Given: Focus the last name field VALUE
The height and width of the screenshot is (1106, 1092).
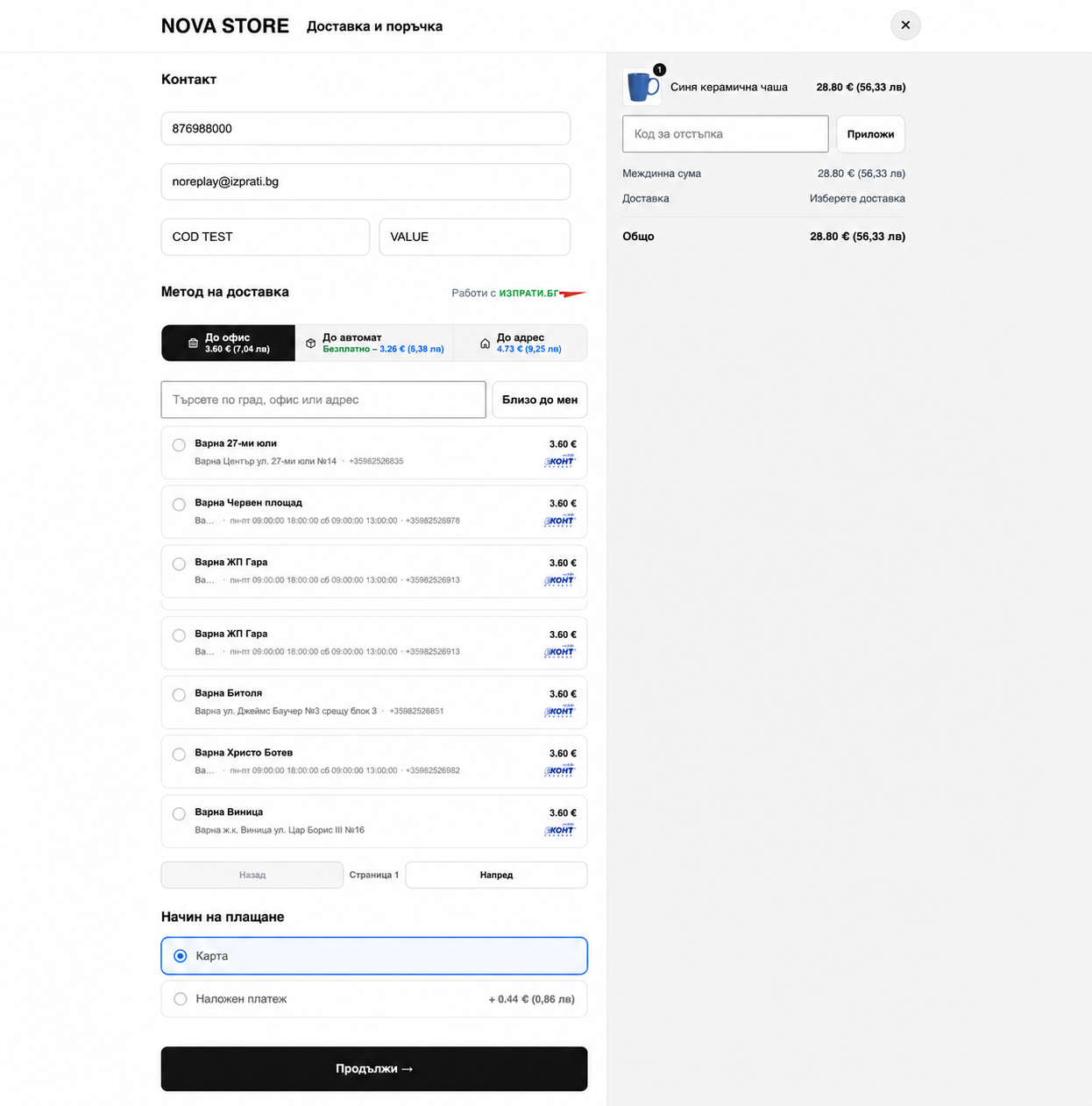Looking at the screenshot, I should [475, 237].
